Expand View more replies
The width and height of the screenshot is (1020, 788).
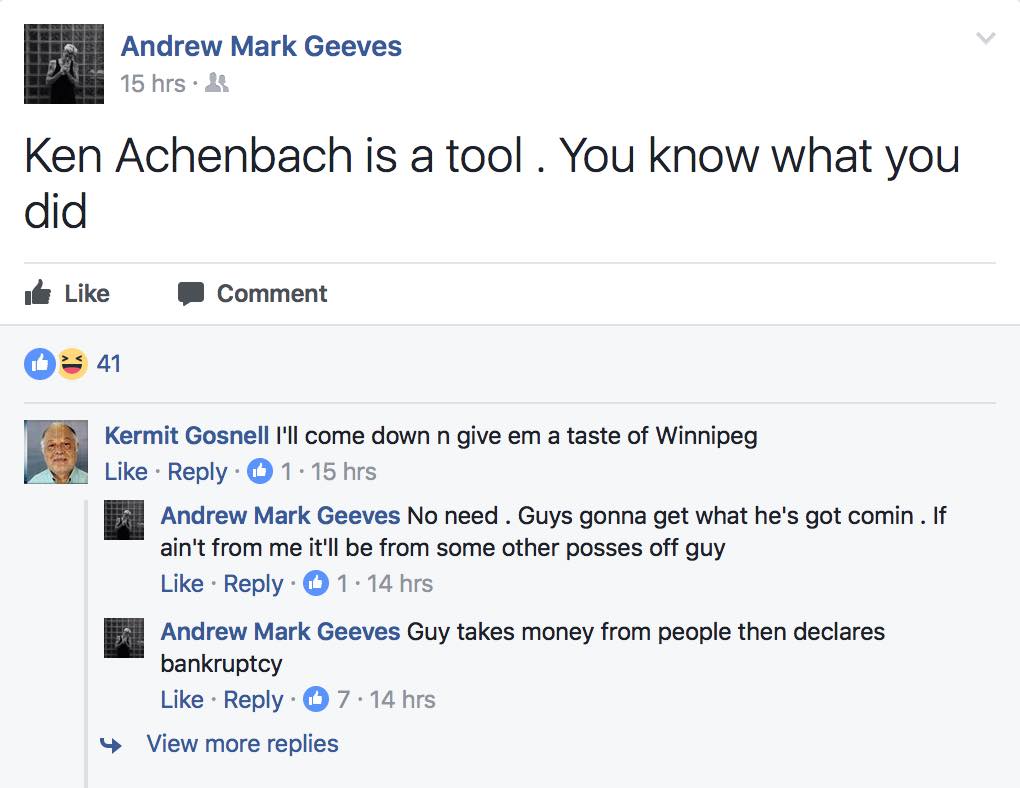click(x=243, y=743)
